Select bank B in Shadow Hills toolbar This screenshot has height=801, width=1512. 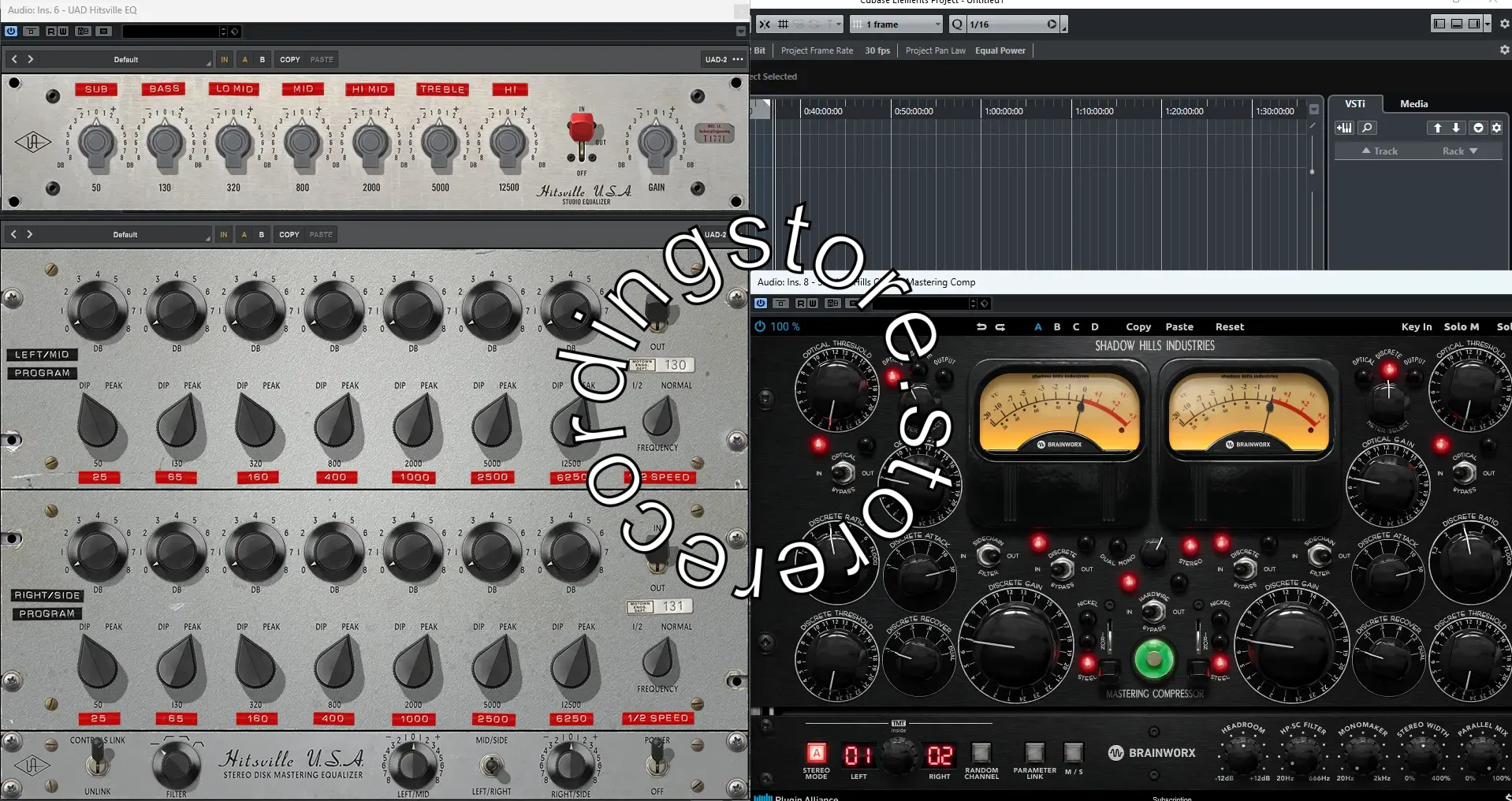(x=1057, y=326)
